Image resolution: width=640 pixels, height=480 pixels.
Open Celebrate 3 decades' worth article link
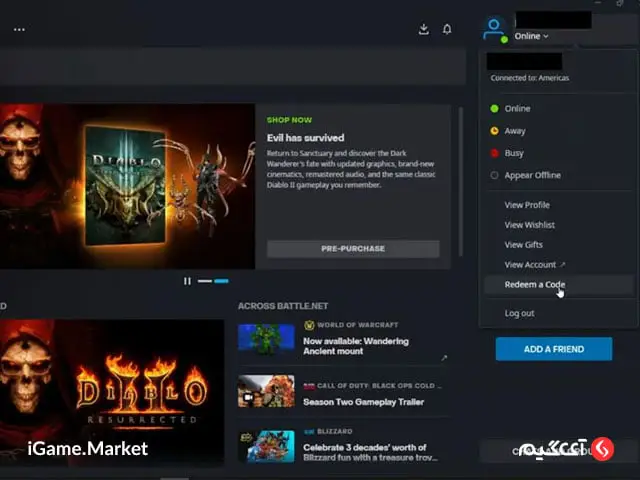tap(370, 452)
